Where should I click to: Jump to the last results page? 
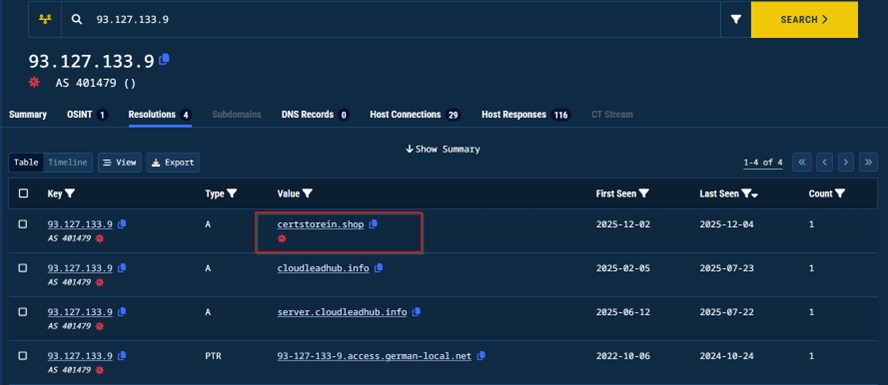pos(868,162)
